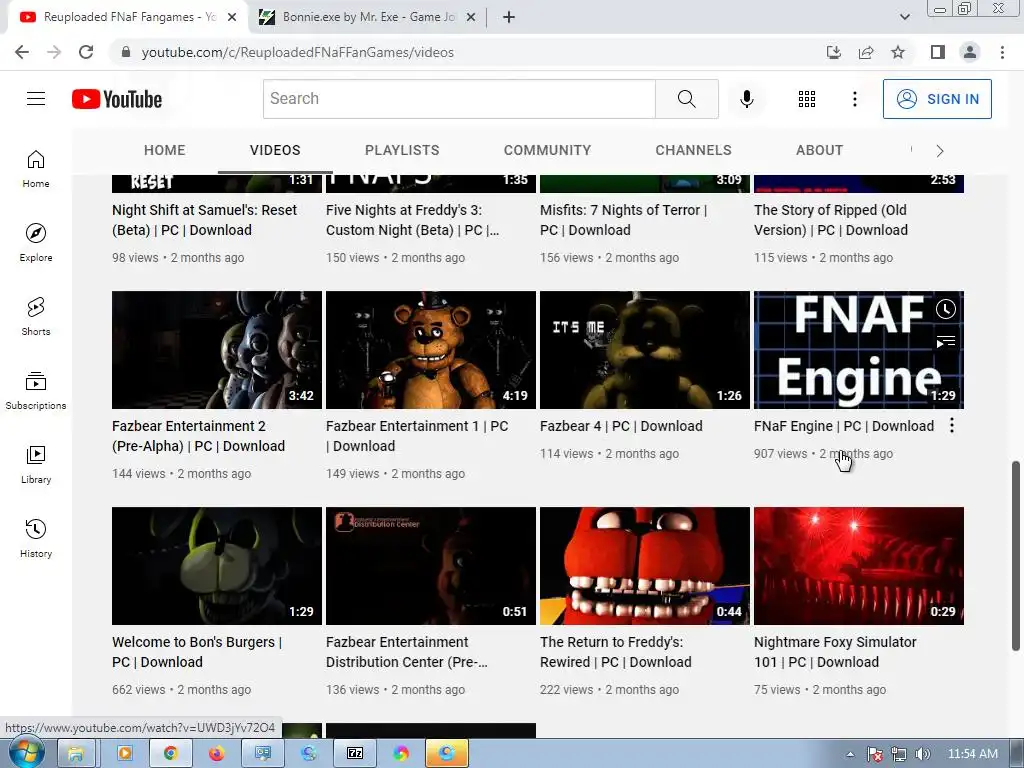The image size is (1024, 768).
Task: Open the Windows Start menu
Action: click(x=27, y=752)
